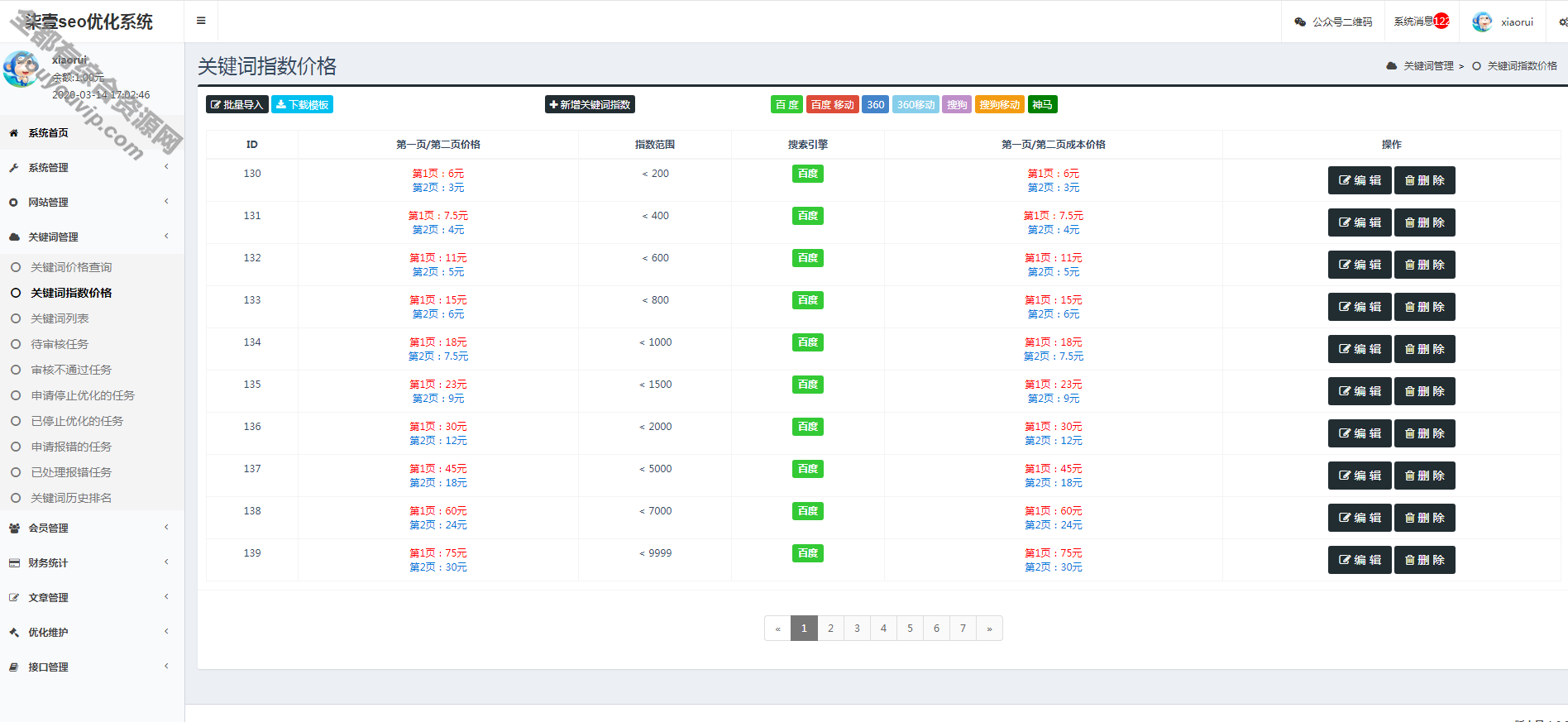Go to pagination page 2
This screenshot has width=1568, height=722.
830,629
